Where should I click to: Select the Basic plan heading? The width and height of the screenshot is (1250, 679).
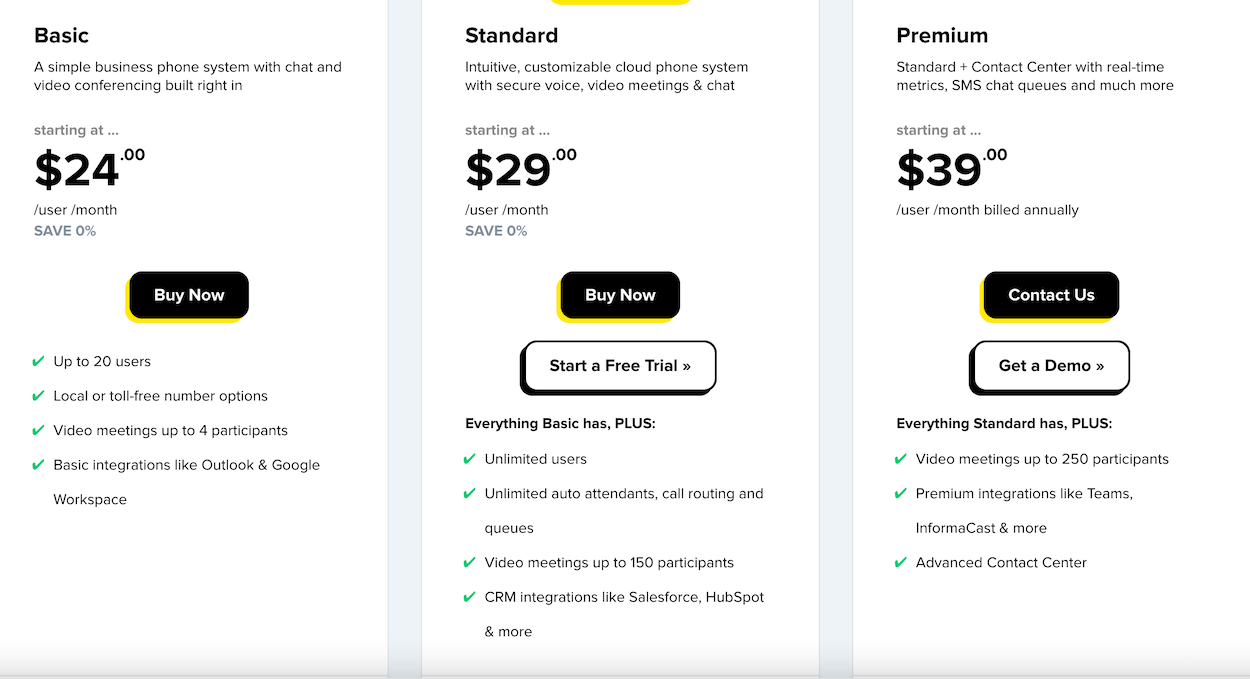[62, 36]
